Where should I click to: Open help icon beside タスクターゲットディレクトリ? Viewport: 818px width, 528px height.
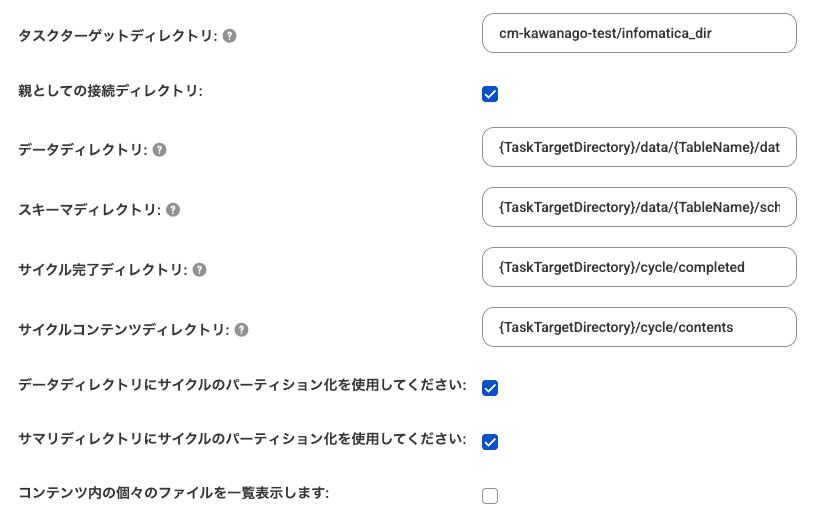(x=230, y=35)
